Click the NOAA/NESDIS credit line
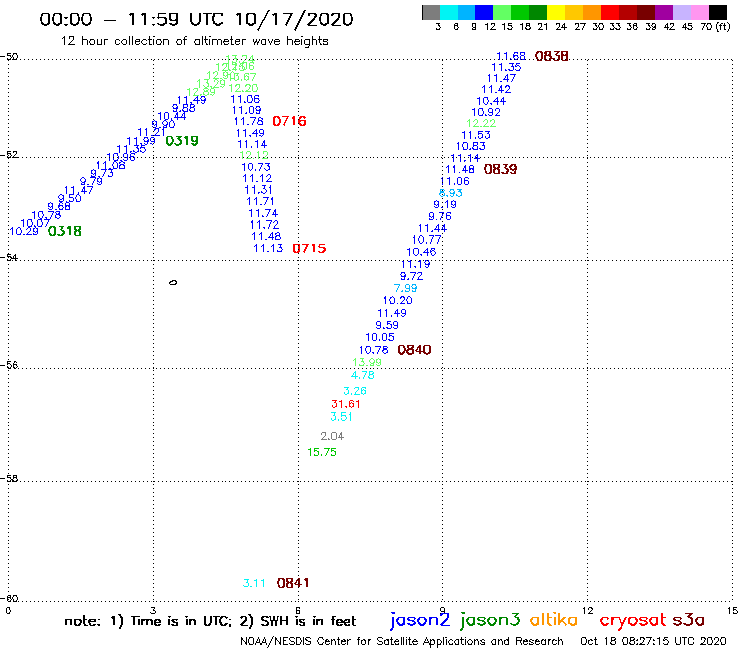Screen dimensions: 740x650 [402, 642]
